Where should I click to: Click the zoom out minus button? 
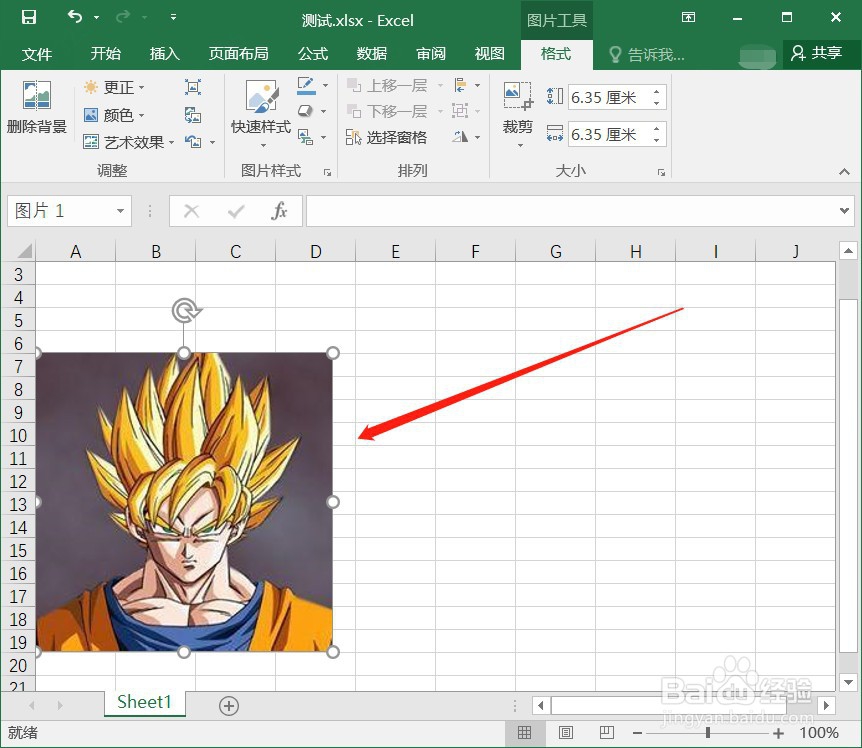pyautogui.click(x=637, y=733)
